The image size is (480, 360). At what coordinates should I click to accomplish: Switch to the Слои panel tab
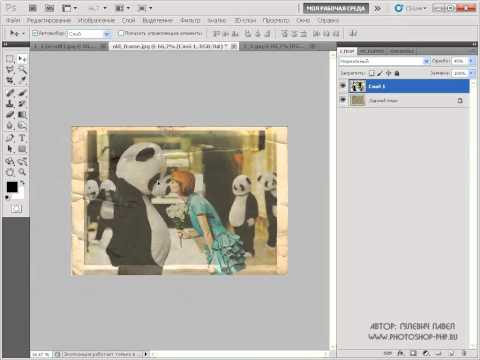click(x=347, y=51)
